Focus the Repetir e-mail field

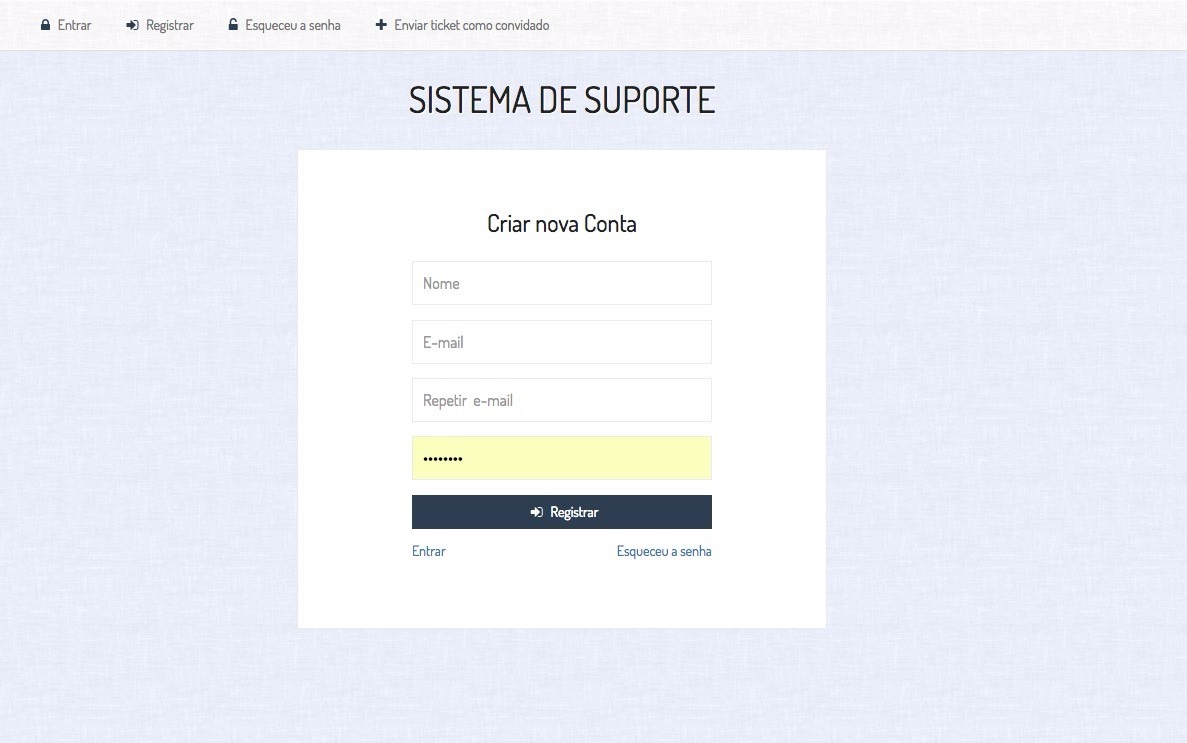(x=561, y=400)
